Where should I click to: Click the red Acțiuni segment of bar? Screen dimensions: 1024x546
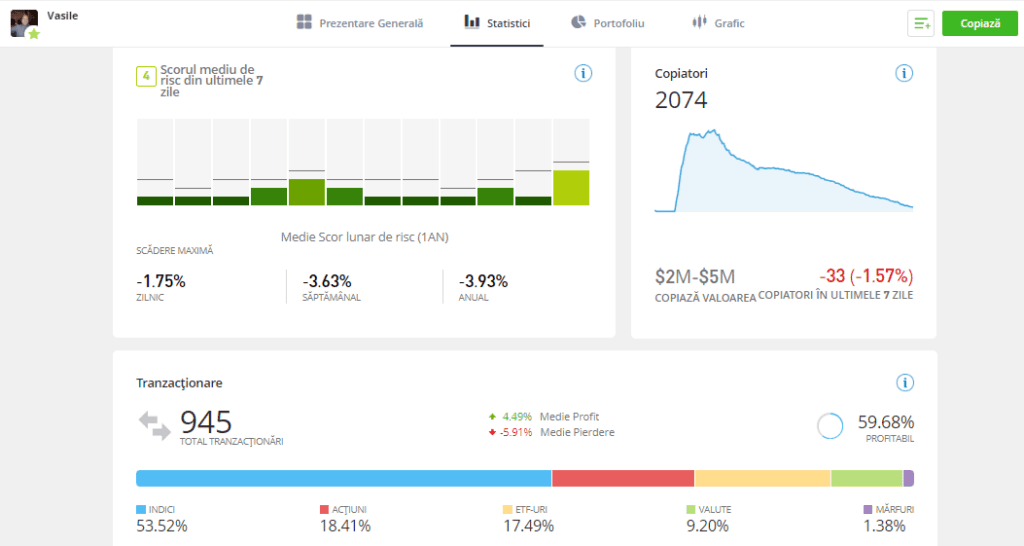coord(622,478)
